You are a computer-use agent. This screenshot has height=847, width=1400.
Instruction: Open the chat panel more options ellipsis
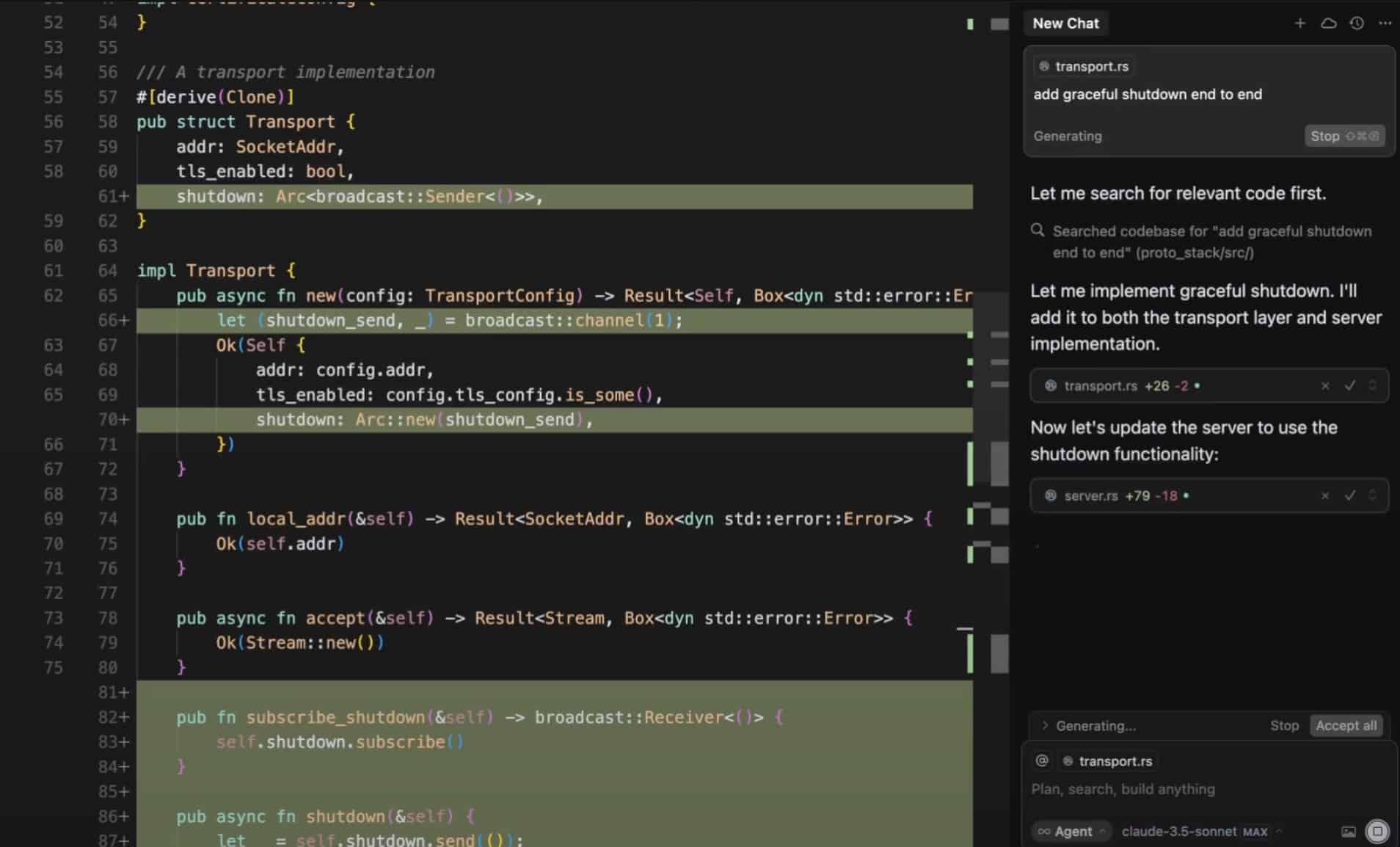coord(1385,23)
